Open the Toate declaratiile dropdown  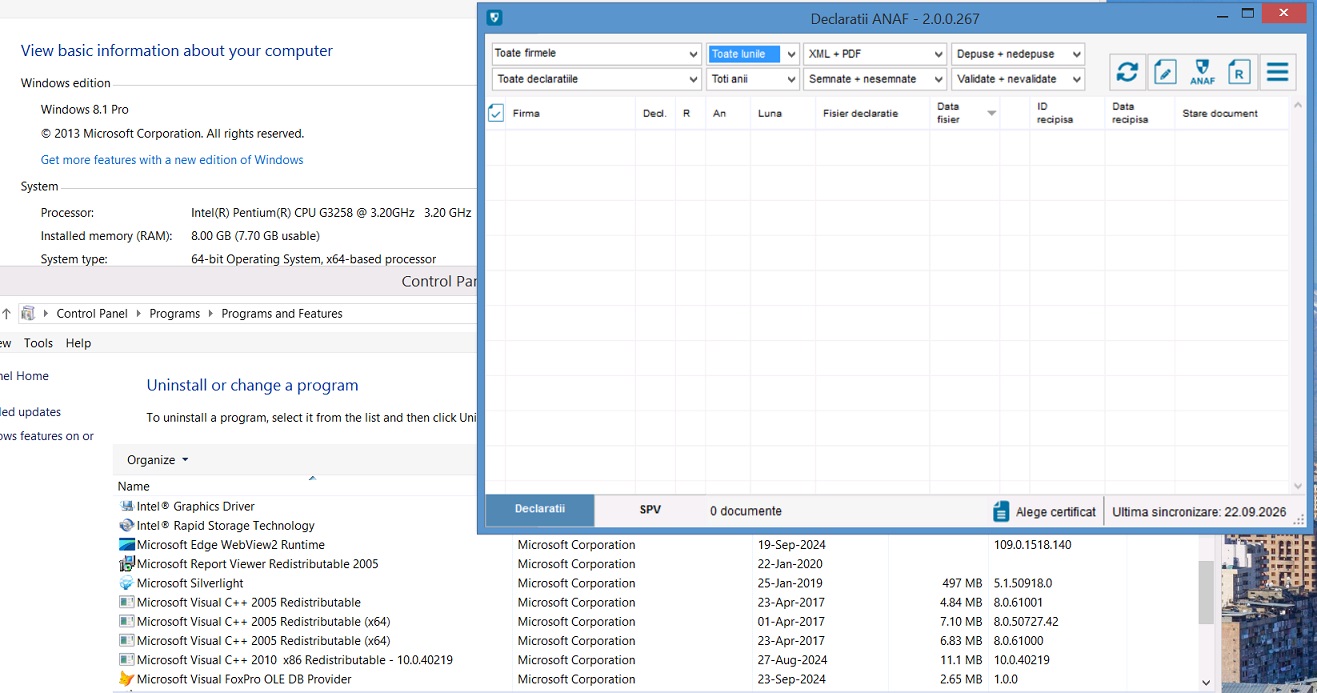596,79
